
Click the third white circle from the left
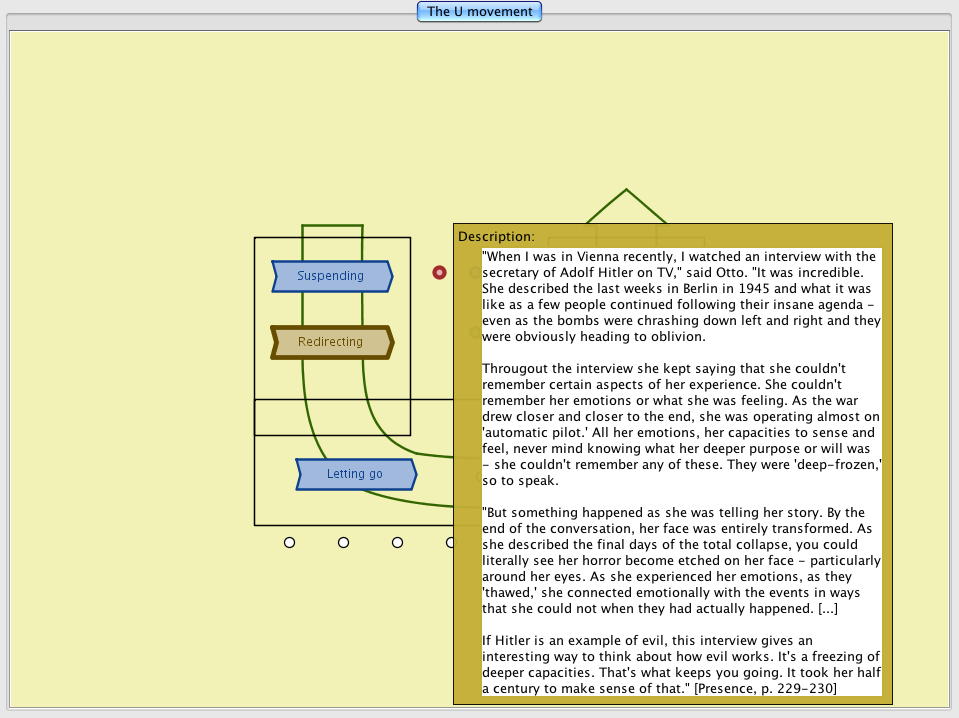tap(397, 542)
